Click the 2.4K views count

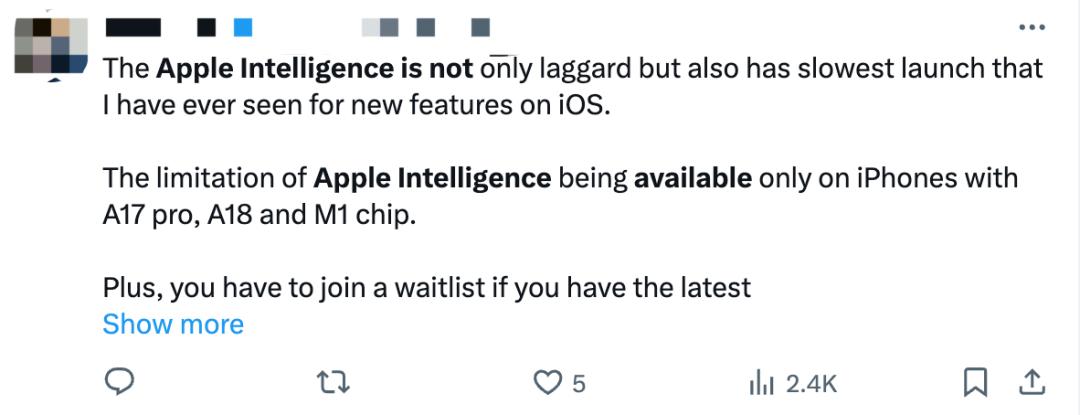811,383
